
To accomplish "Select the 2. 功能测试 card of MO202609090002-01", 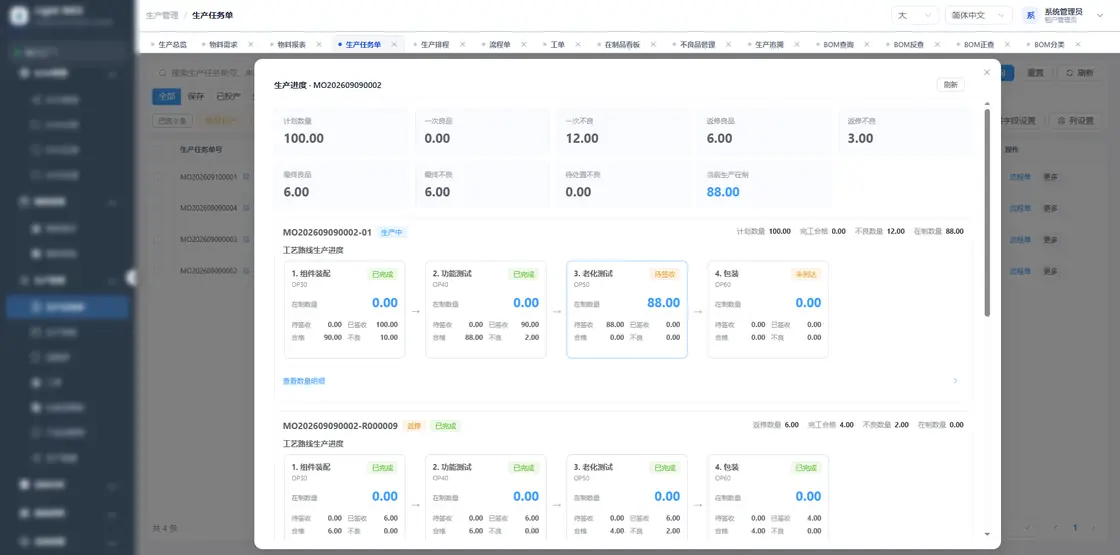I will (486, 309).
